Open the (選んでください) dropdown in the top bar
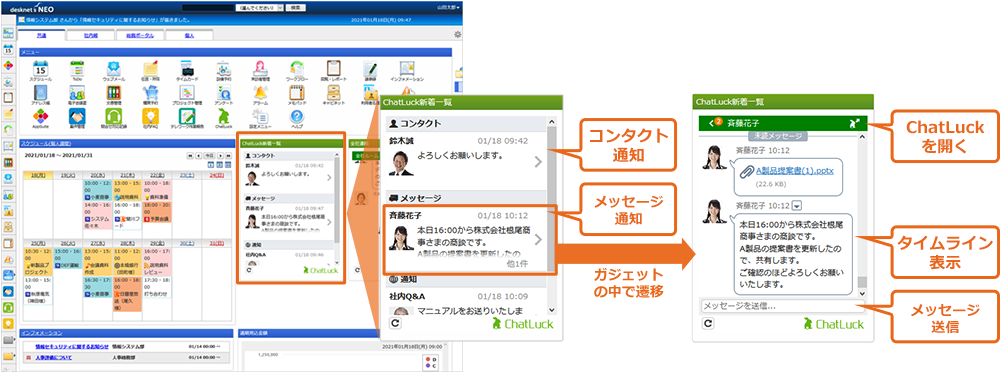Viewport: 1000px width, 372px height. pos(260,7)
